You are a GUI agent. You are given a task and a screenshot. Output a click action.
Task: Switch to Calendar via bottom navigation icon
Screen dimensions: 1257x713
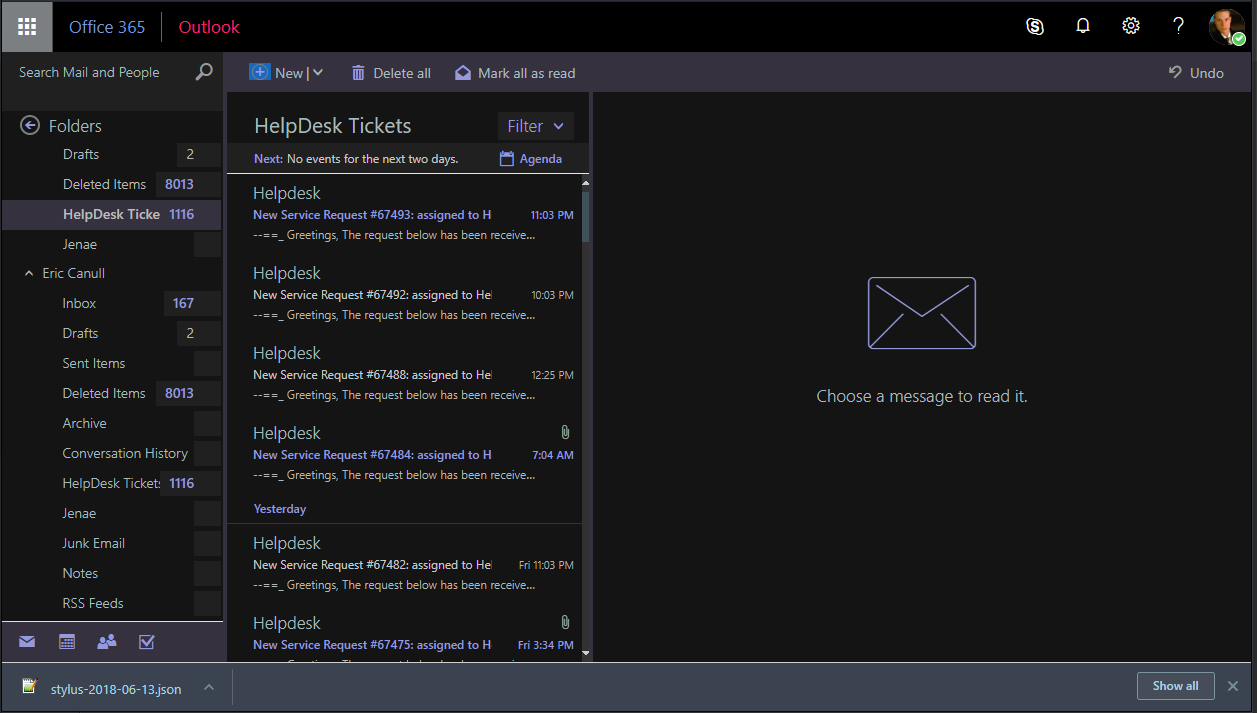[66, 641]
